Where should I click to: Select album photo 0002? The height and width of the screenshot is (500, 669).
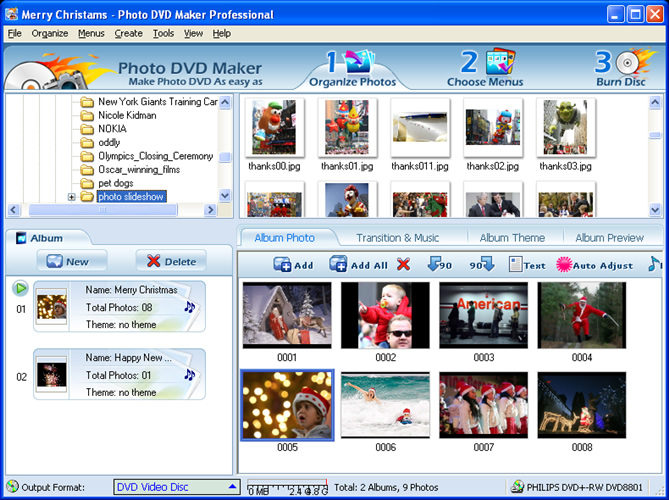[x=385, y=315]
